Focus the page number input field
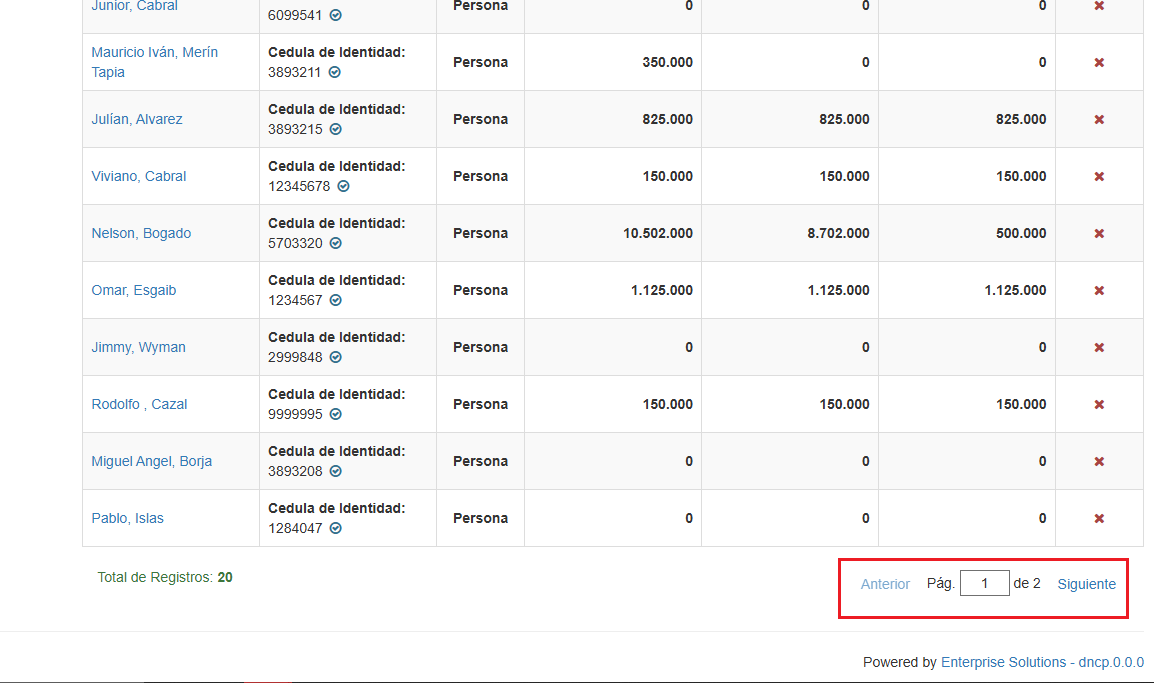The image size is (1154, 683). coord(984,583)
